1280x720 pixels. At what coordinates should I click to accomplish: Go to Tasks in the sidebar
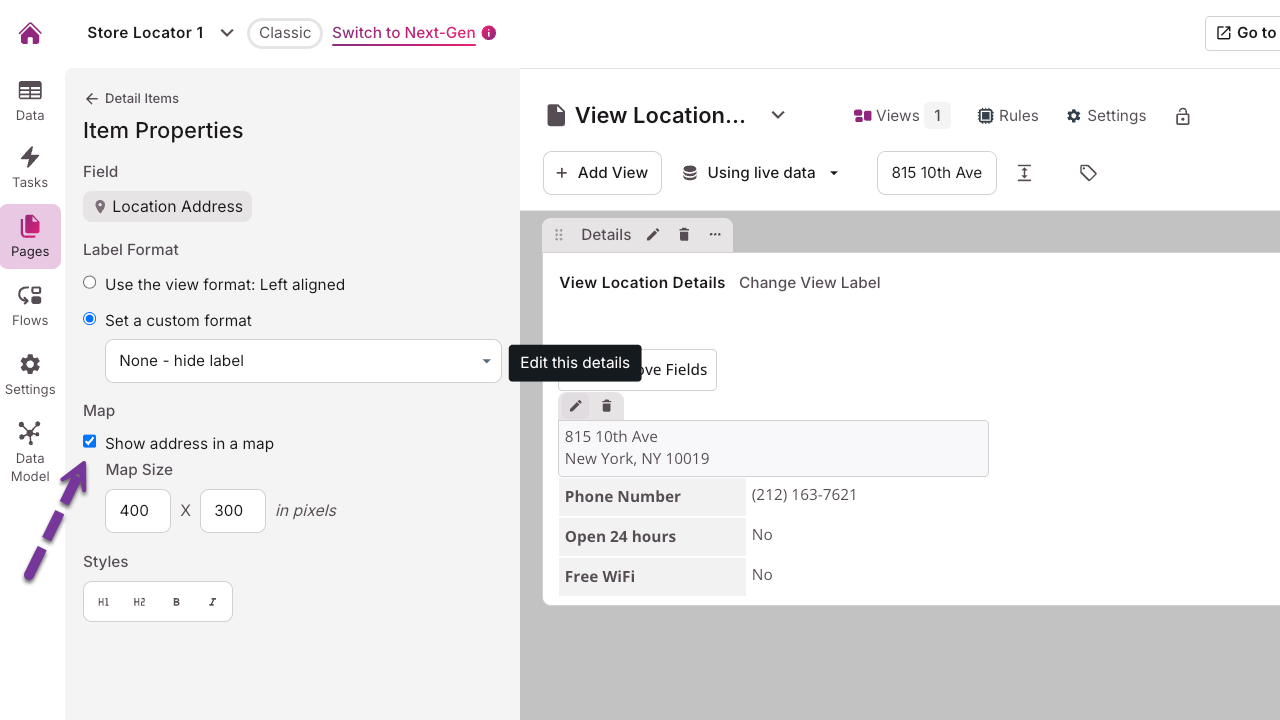coord(30,167)
